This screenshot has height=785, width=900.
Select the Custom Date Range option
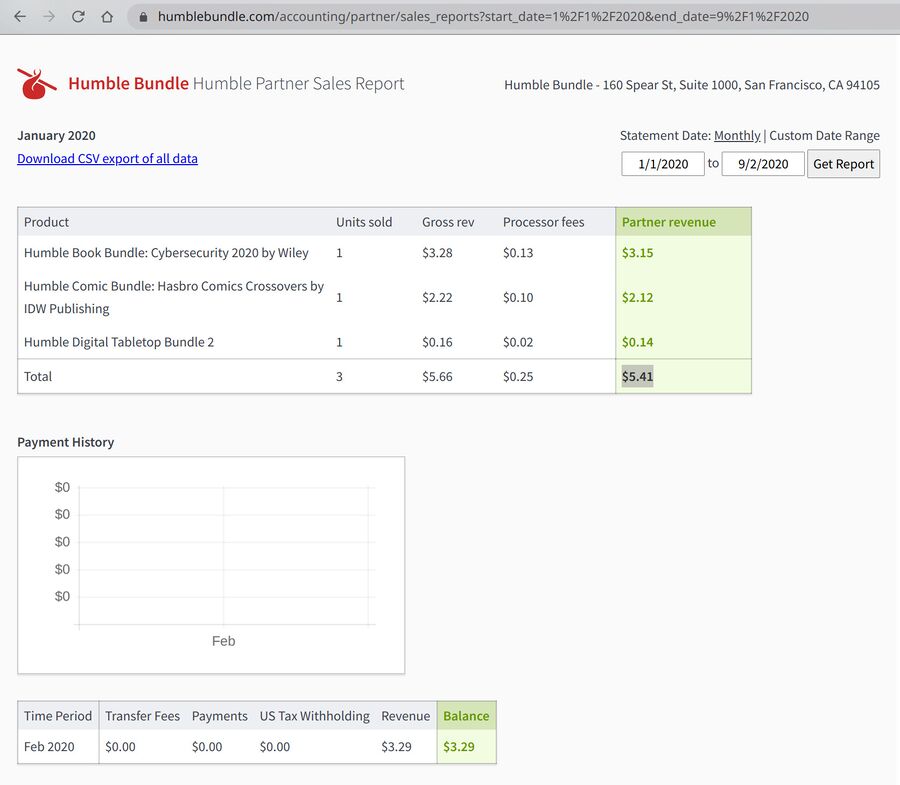click(824, 135)
